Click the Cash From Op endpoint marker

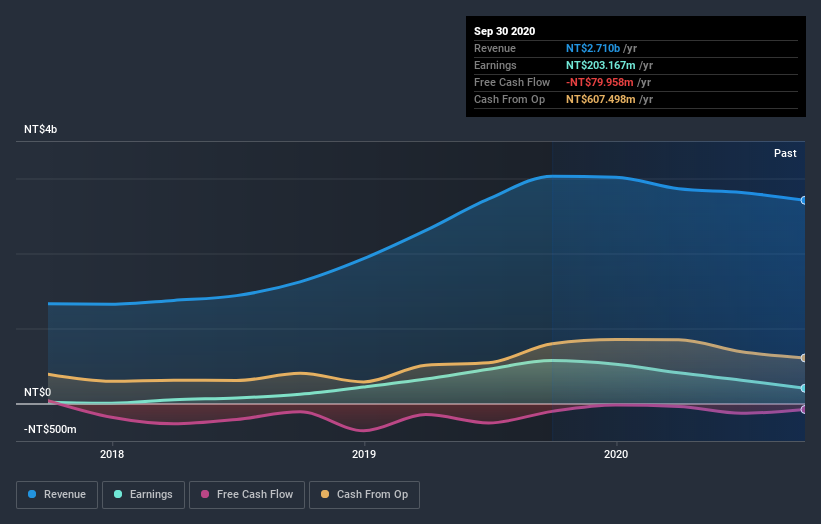[803, 358]
